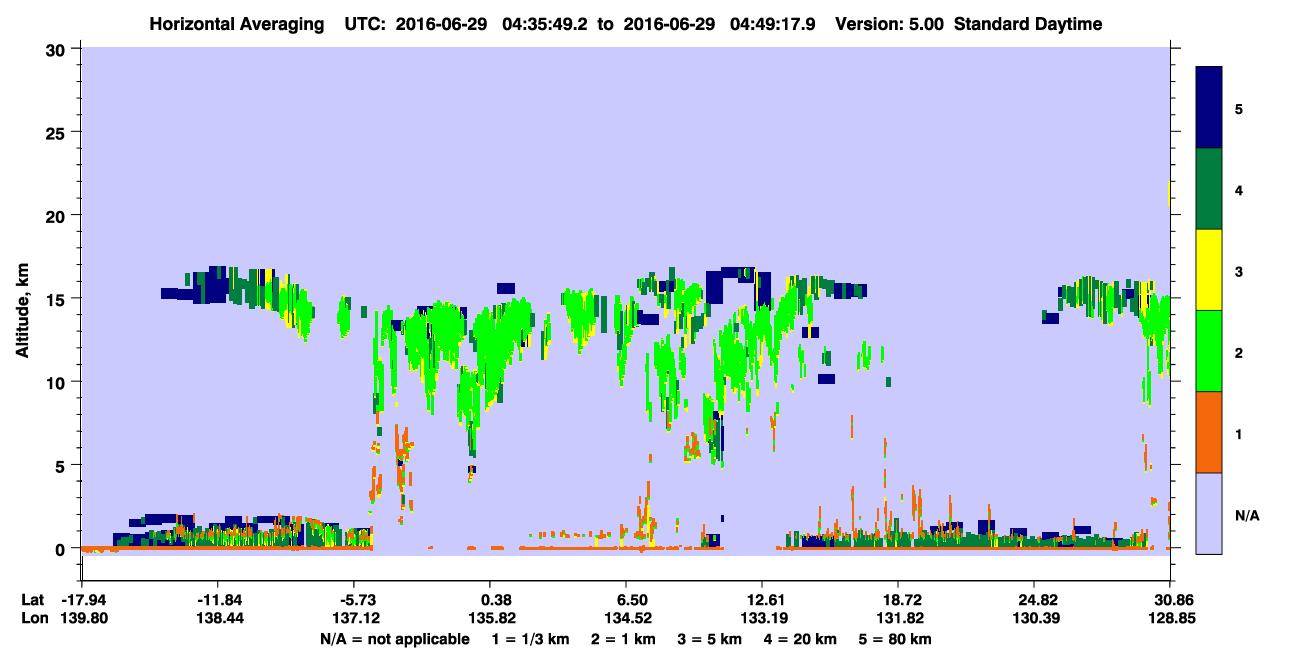The image size is (1300, 667).
Task: Click the longitude value 138.44
Action: 219,618
